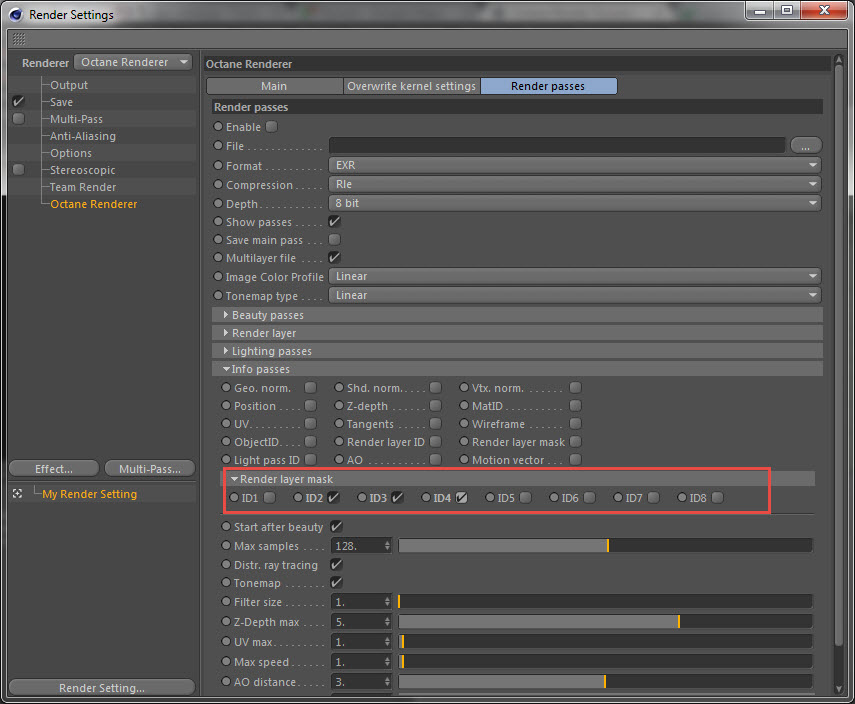Click the Cinema 4D logo in title bar
This screenshot has height=704, width=855.
tap(16, 15)
